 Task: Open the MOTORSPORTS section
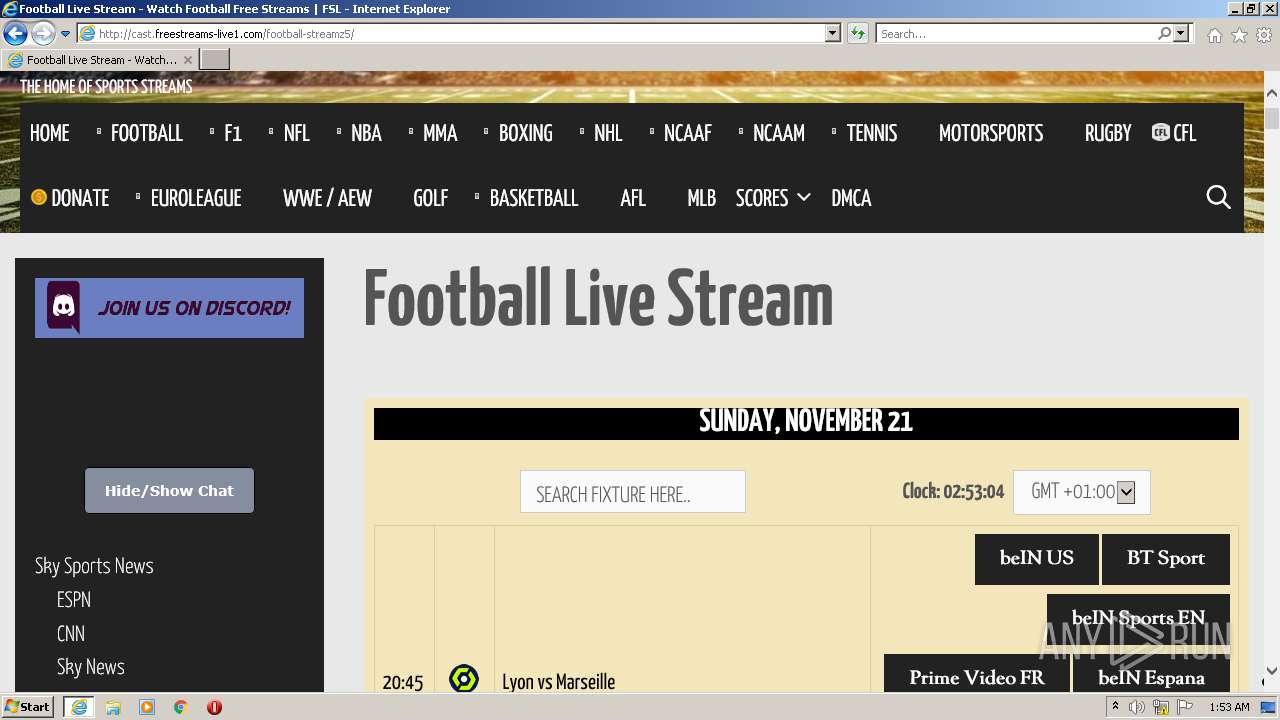point(991,133)
